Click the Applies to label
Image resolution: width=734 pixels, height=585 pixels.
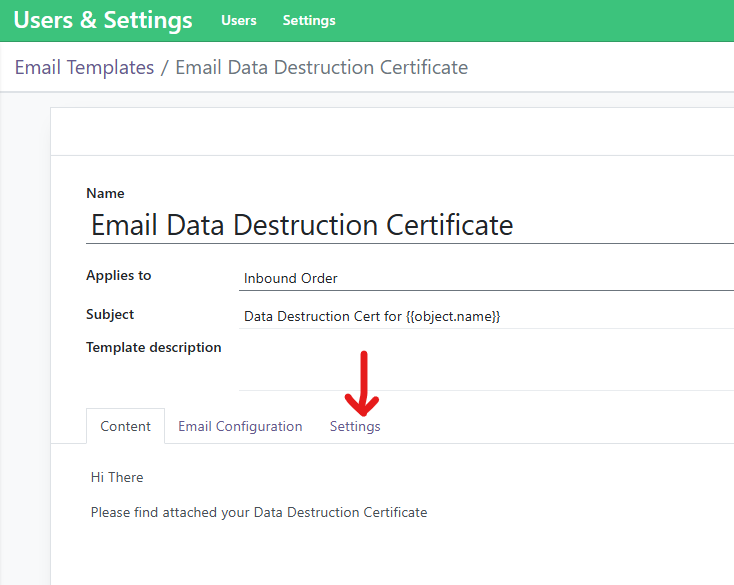pos(118,275)
